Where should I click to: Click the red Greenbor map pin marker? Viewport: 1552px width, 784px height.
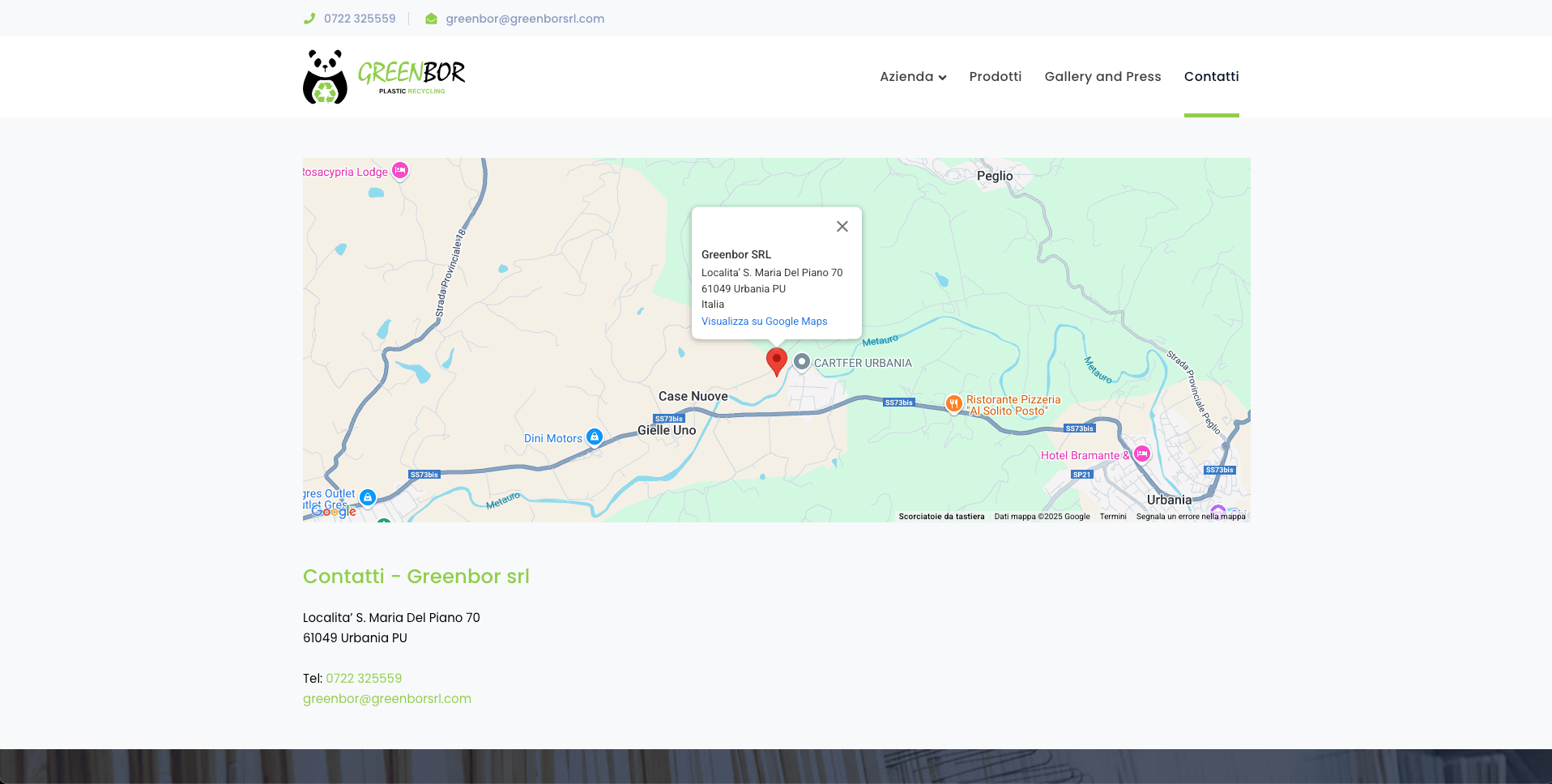point(777,362)
